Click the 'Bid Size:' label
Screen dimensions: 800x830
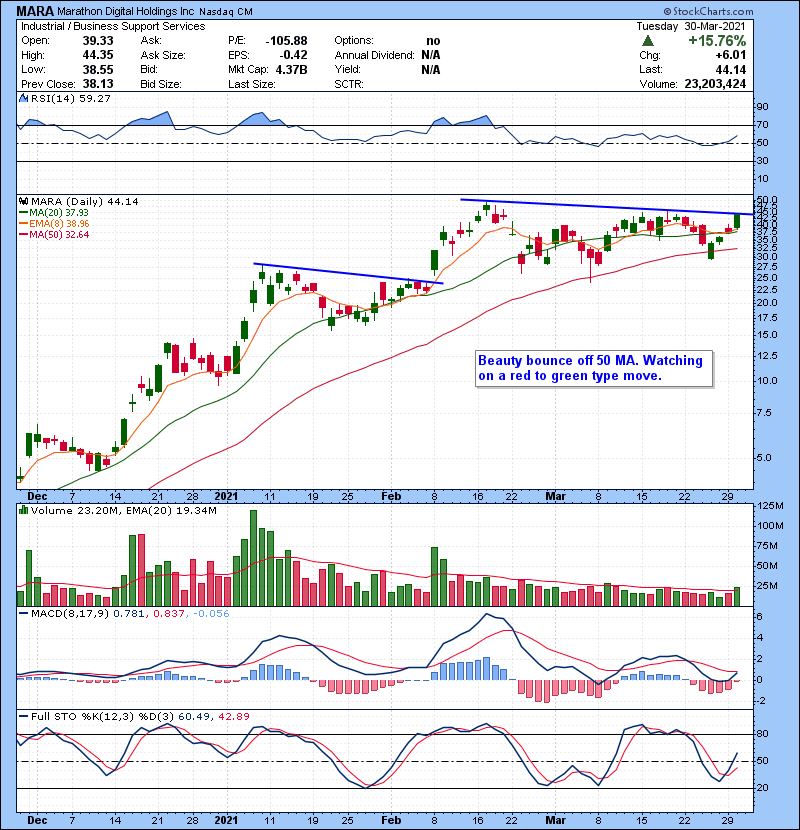point(161,84)
